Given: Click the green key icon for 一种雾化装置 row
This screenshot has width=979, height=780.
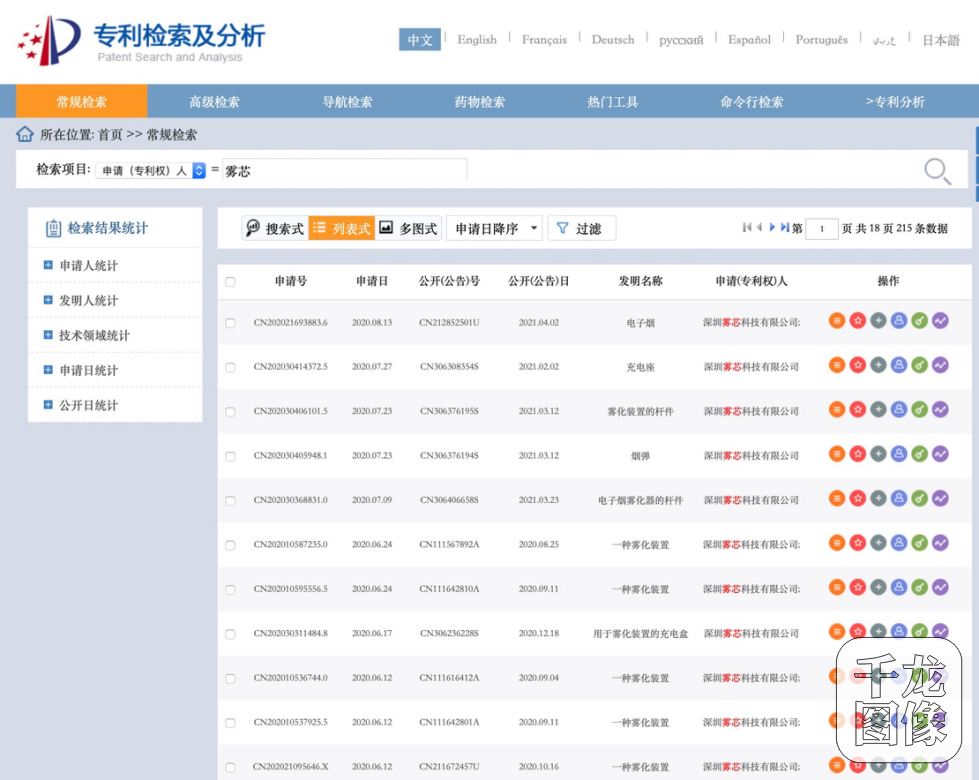Looking at the screenshot, I should (x=920, y=543).
